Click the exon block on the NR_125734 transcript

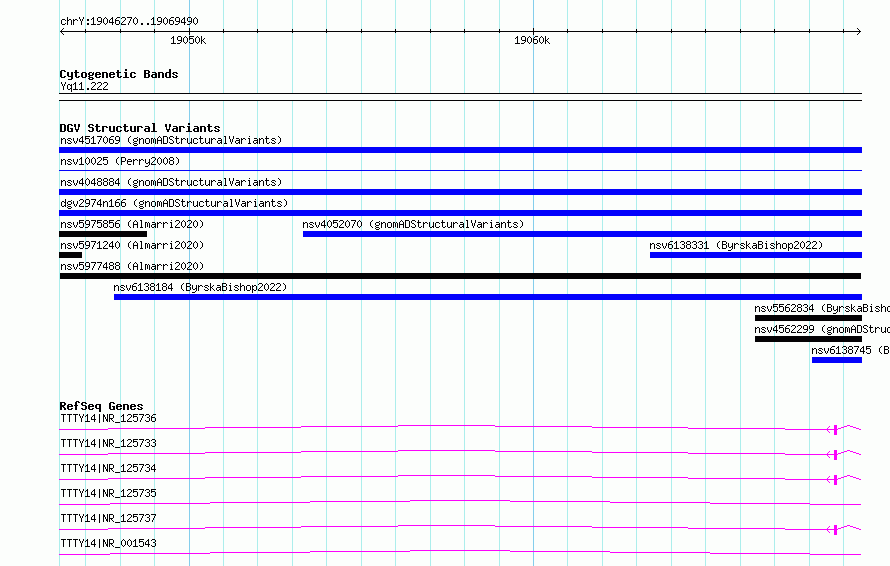pos(836,480)
